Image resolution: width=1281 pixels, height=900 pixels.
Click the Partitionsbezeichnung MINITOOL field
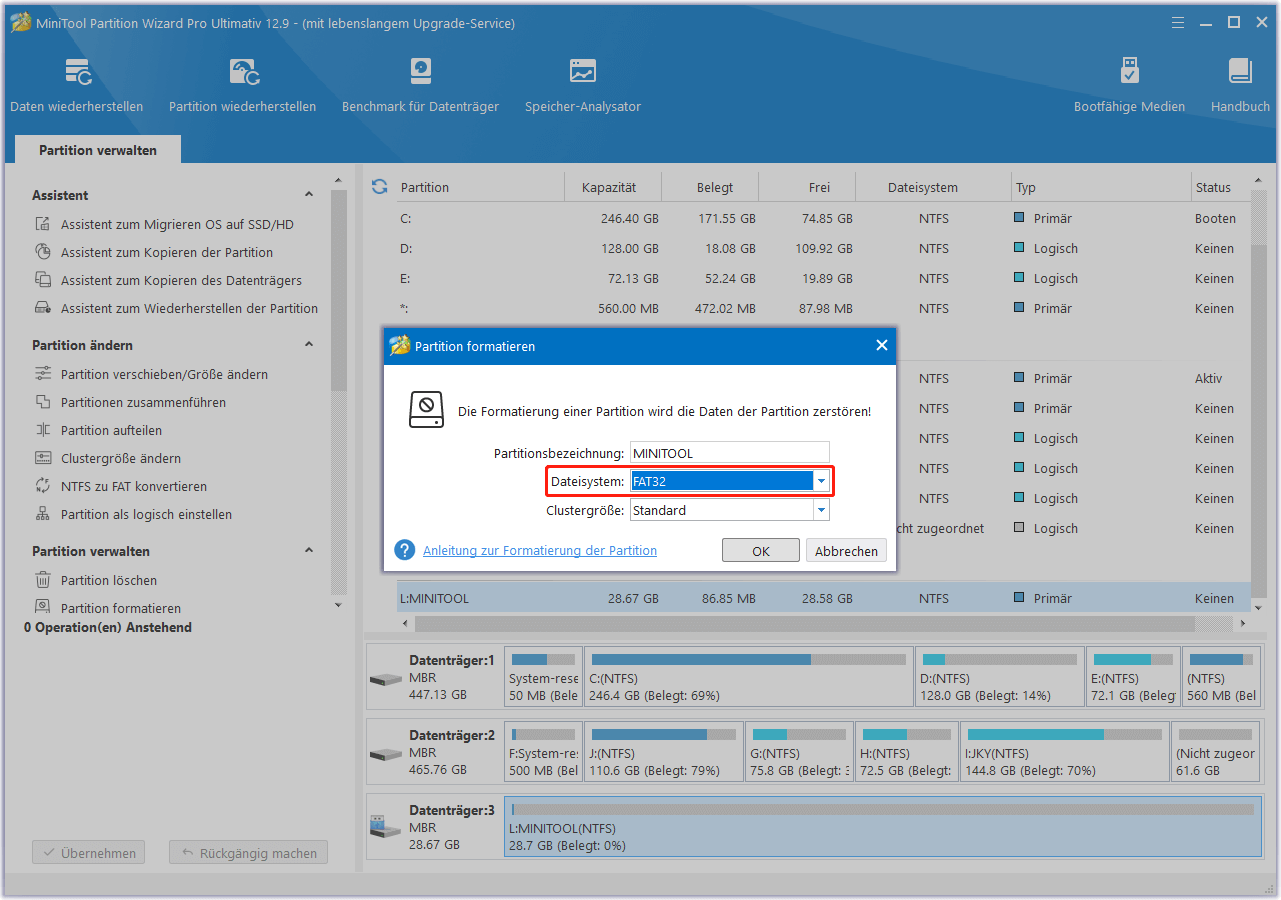(x=730, y=453)
